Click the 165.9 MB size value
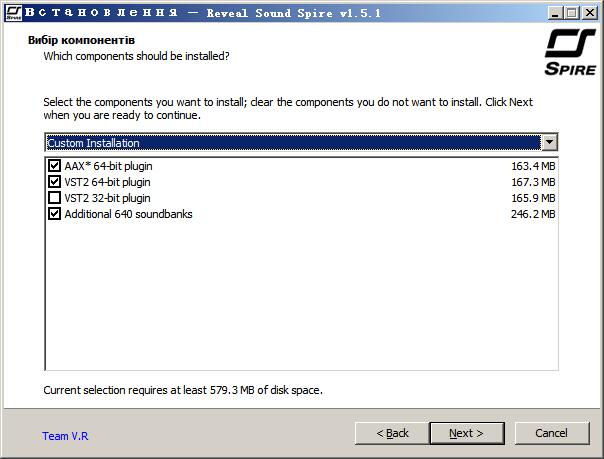Viewport: 604px width, 459px height. point(533,198)
